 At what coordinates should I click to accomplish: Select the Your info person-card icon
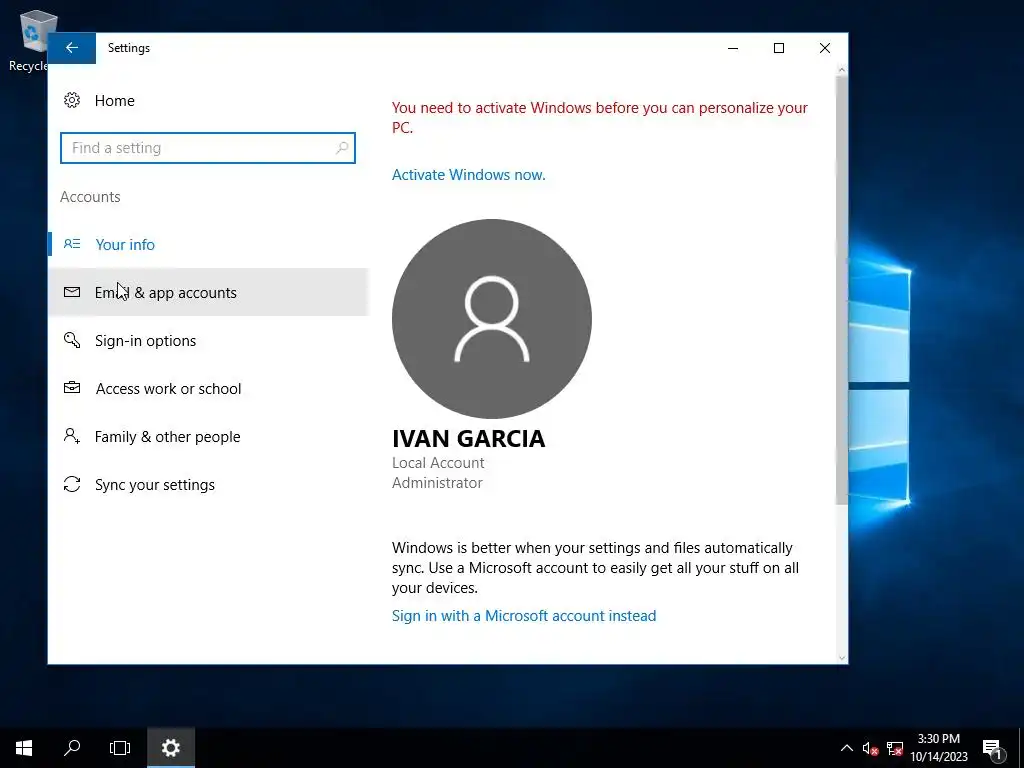tap(72, 244)
